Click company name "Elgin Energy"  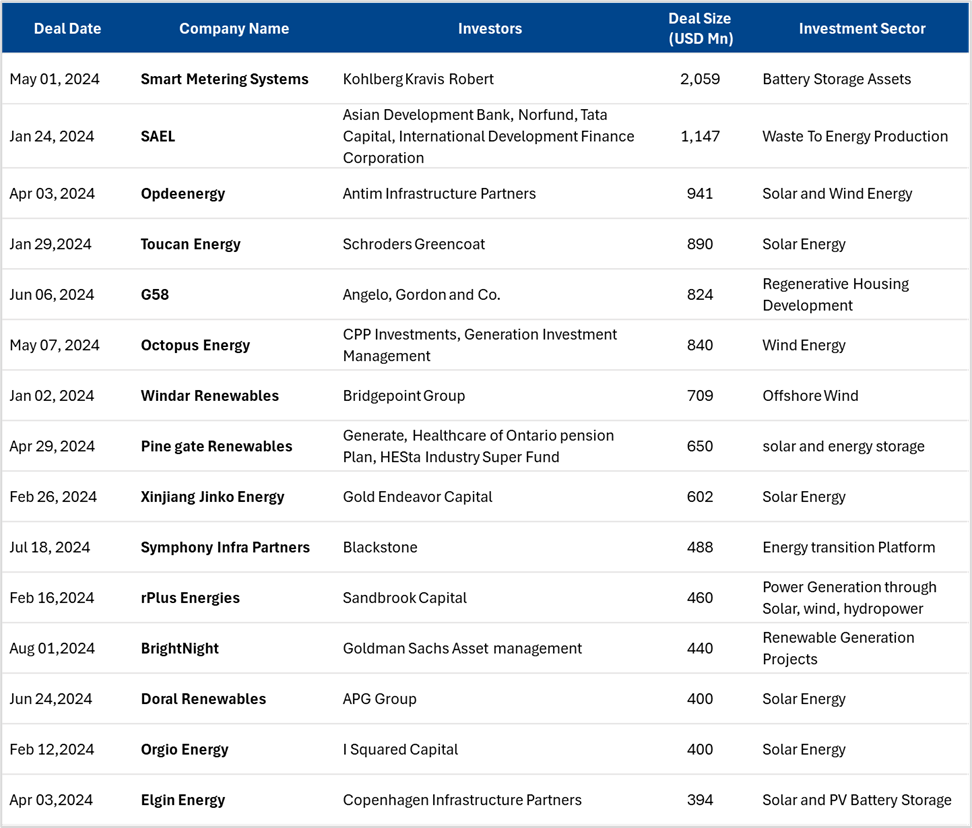click(183, 800)
